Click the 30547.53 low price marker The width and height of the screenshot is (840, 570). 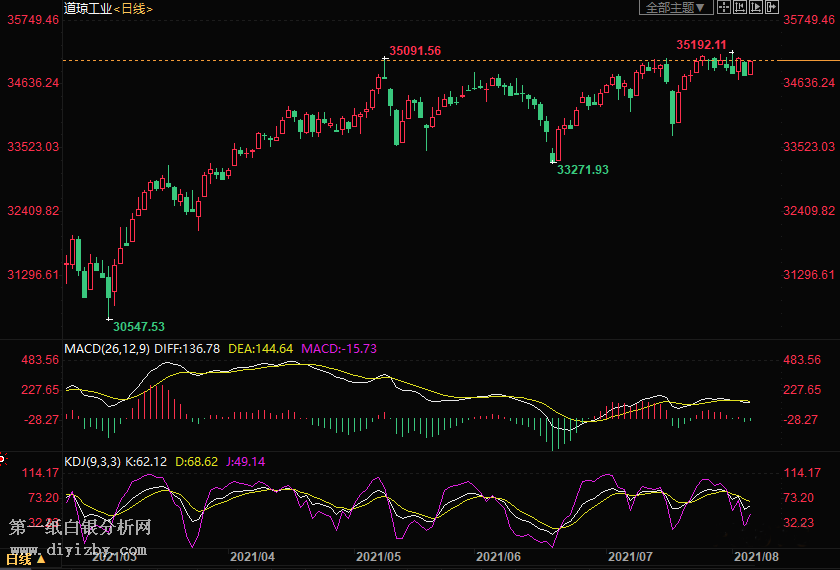[x=138, y=326]
